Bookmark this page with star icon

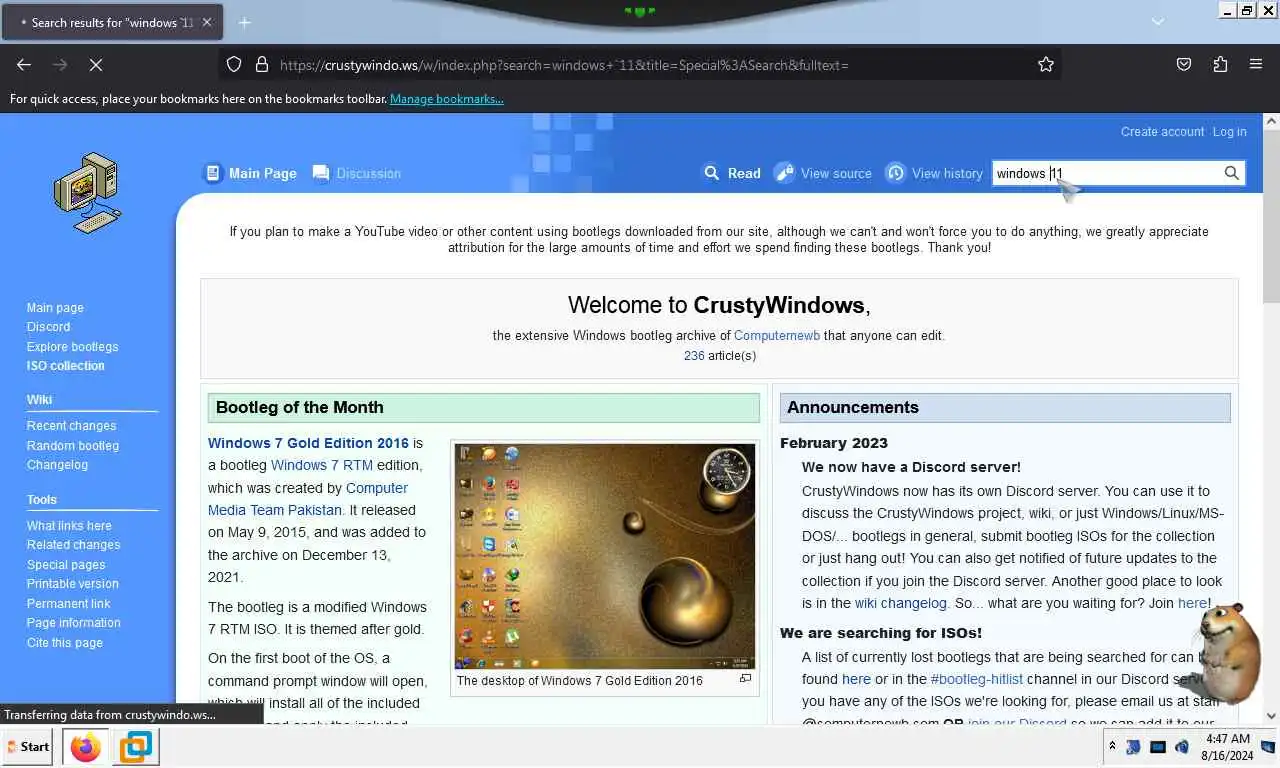coord(1046,64)
